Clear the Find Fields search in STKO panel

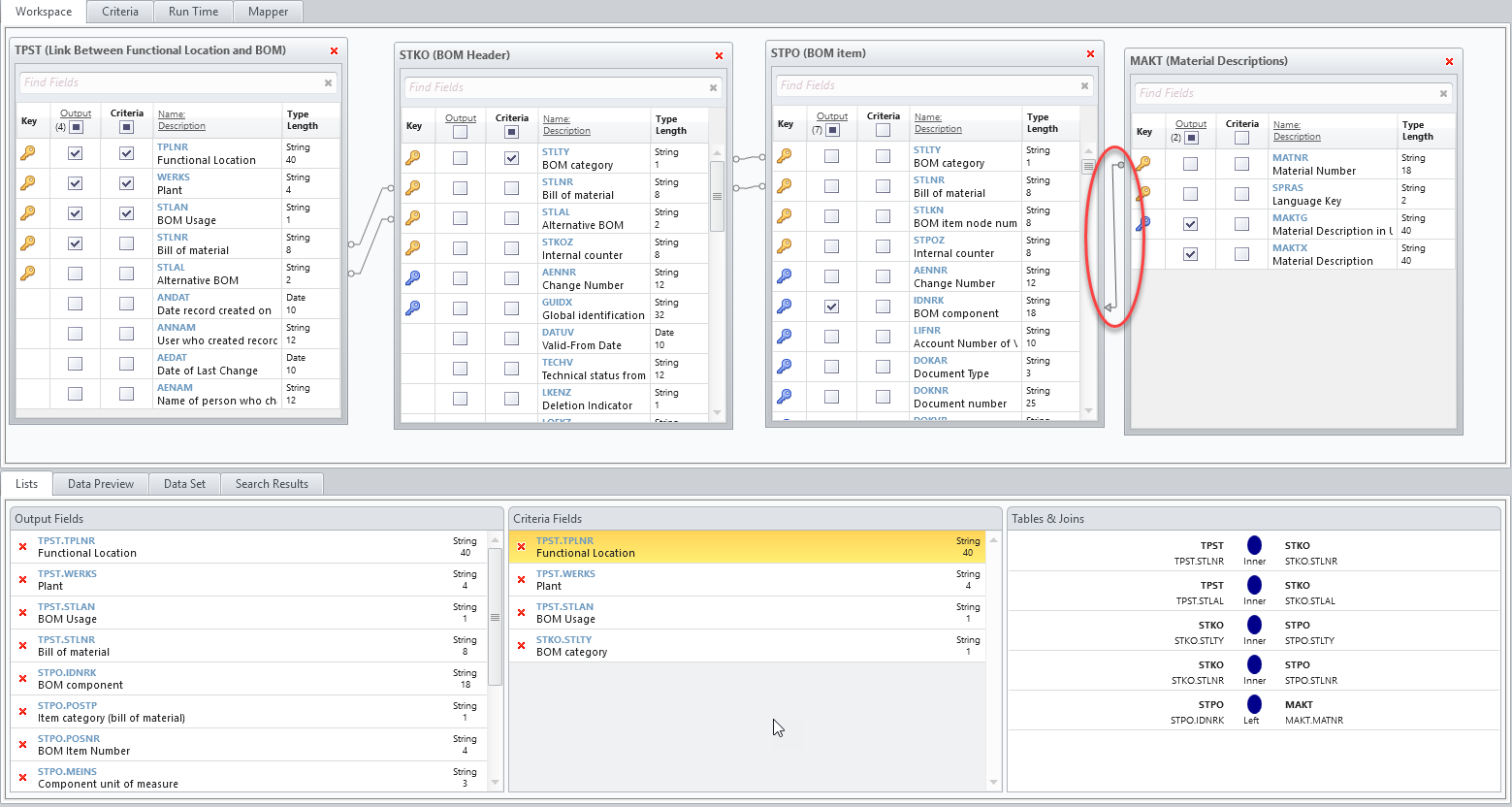click(713, 87)
